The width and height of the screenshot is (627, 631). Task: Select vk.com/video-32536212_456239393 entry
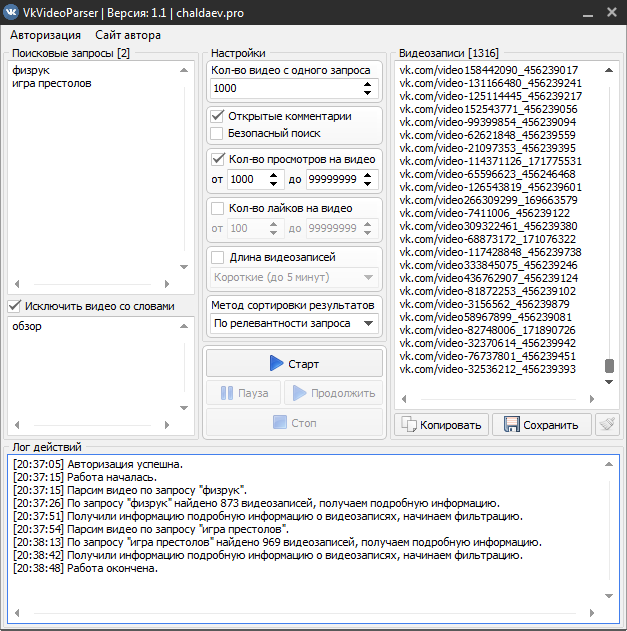pos(487,369)
